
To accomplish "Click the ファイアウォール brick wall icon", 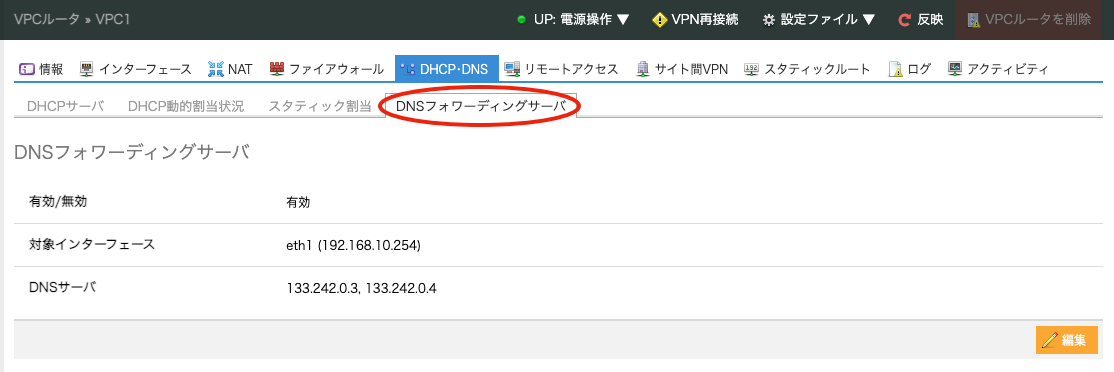I will pyautogui.click(x=277, y=69).
